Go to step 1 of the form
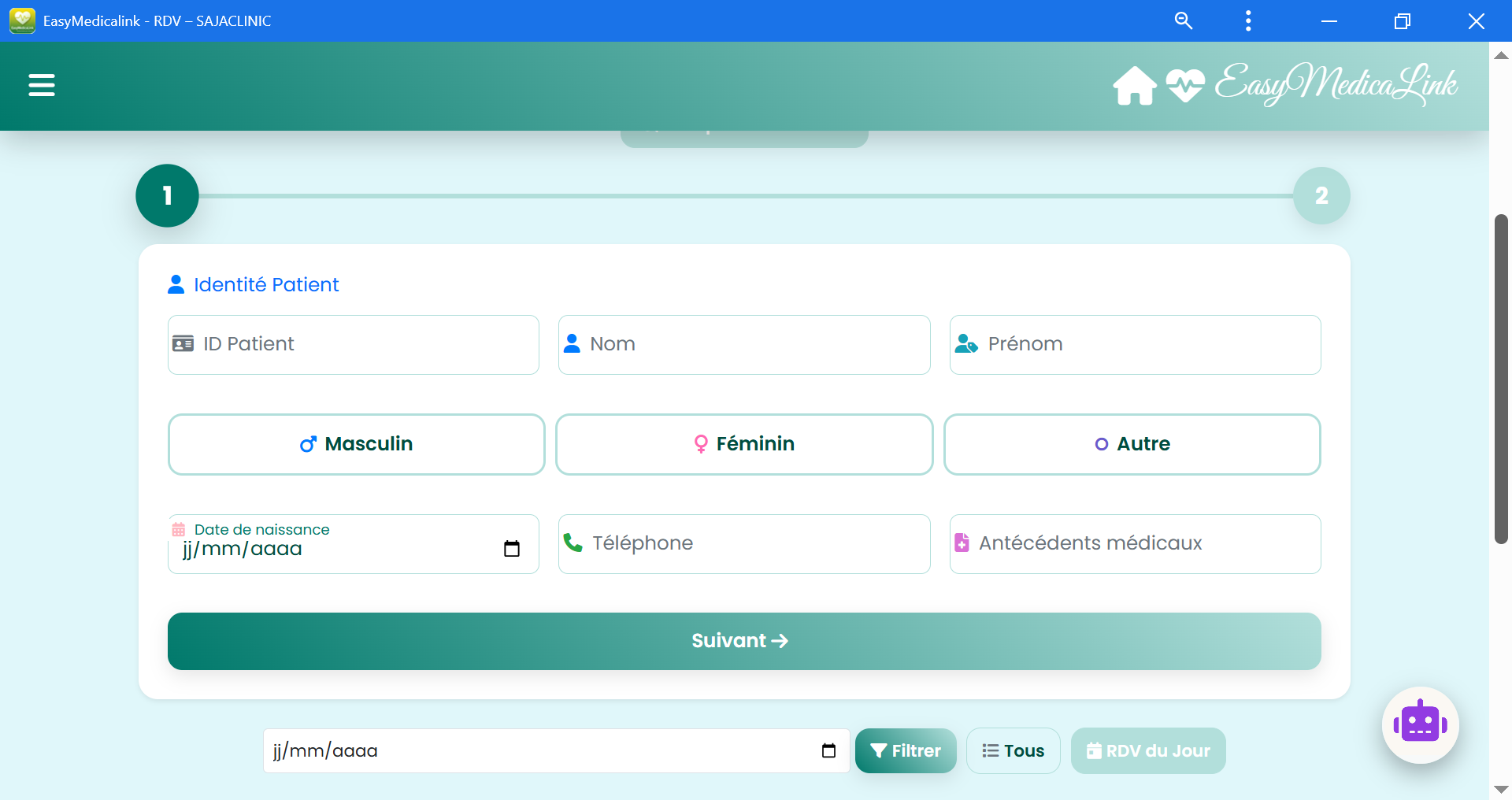 point(167,195)
